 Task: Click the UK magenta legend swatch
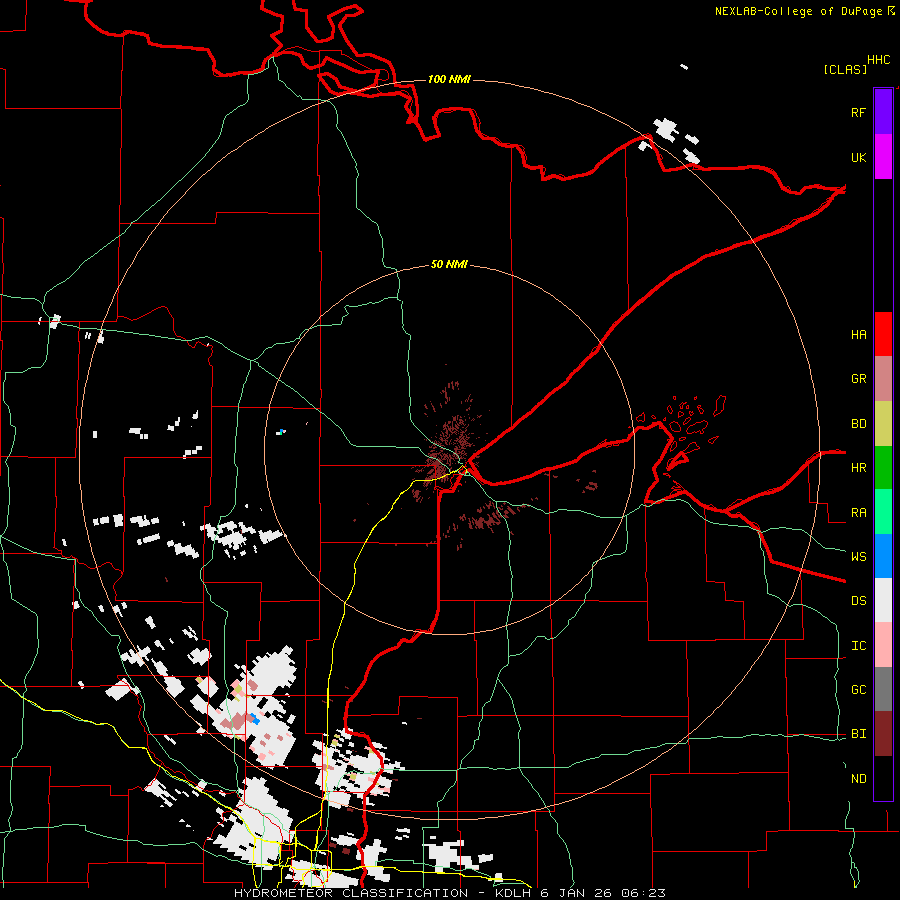tap(883, 157)
